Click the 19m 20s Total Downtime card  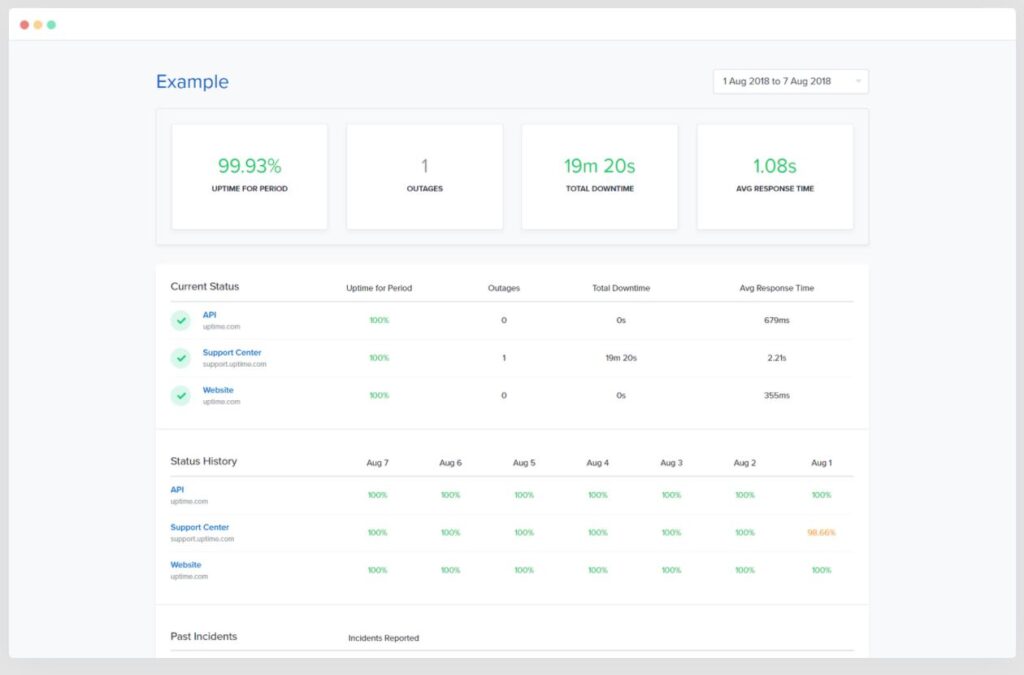pos(599,176)
